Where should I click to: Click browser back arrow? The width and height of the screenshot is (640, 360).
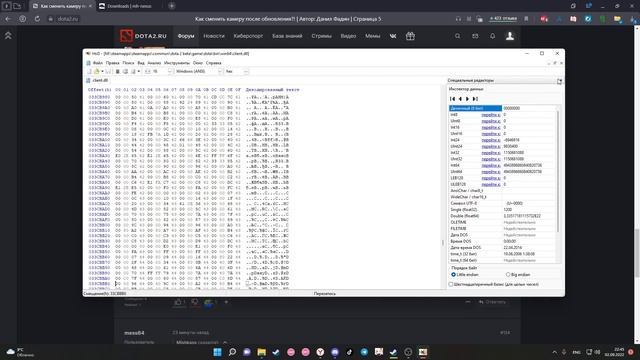pyautogui.click(x=8, y=19)
